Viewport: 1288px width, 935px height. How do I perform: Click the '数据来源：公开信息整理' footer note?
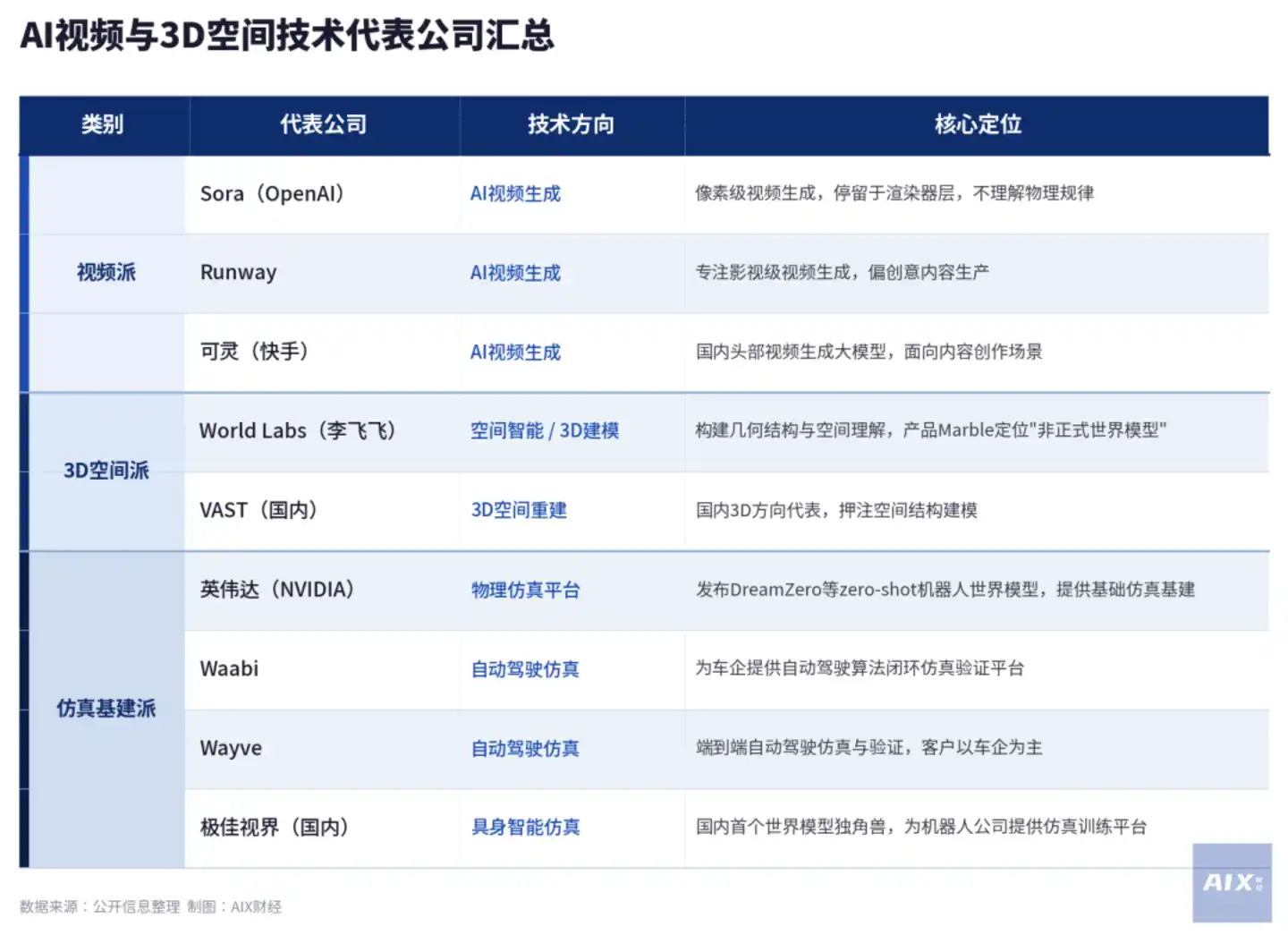click(x=100, y=906)
